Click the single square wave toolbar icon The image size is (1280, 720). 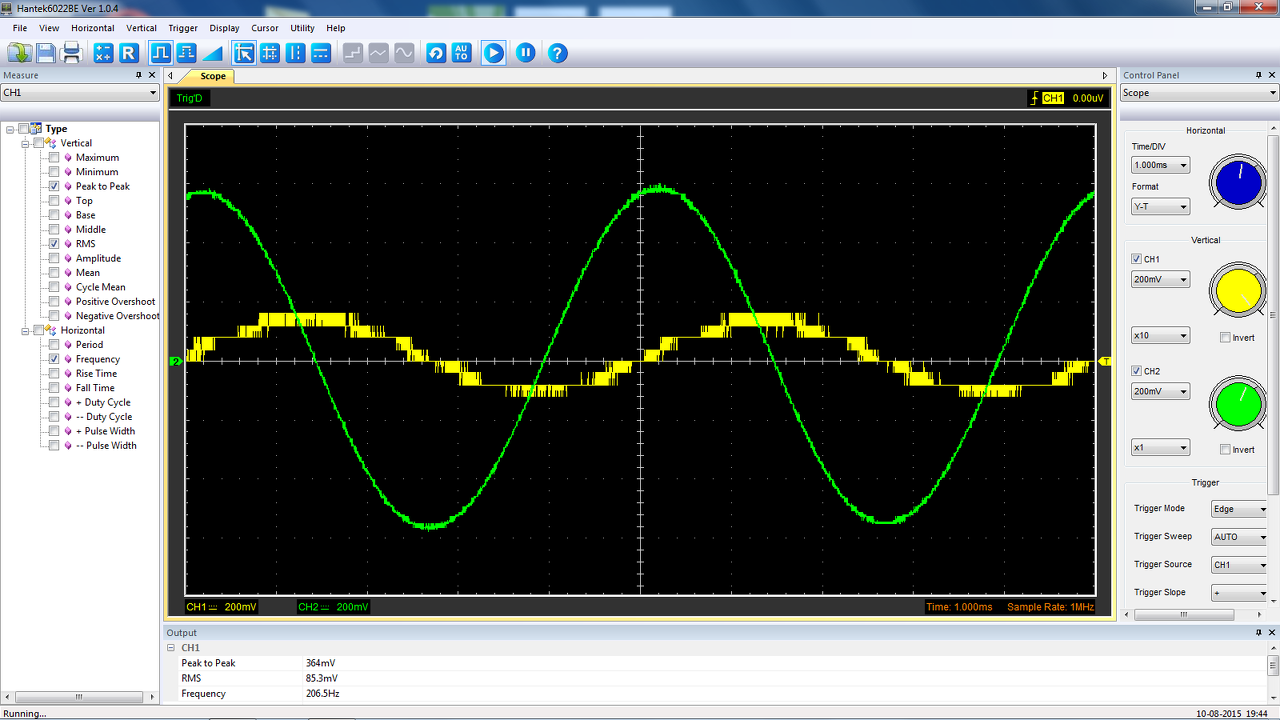(160, 53)
